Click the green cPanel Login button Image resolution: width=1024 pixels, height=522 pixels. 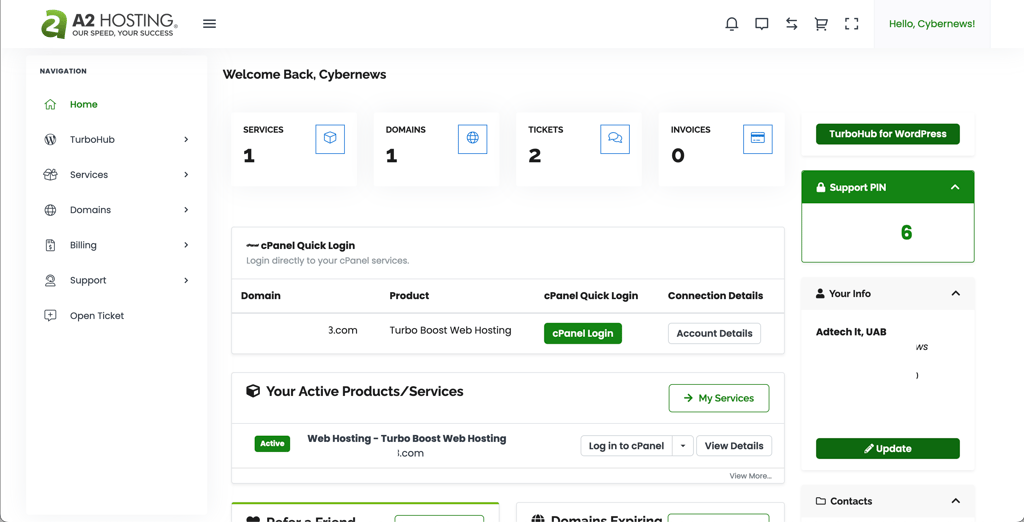(583, 333)
